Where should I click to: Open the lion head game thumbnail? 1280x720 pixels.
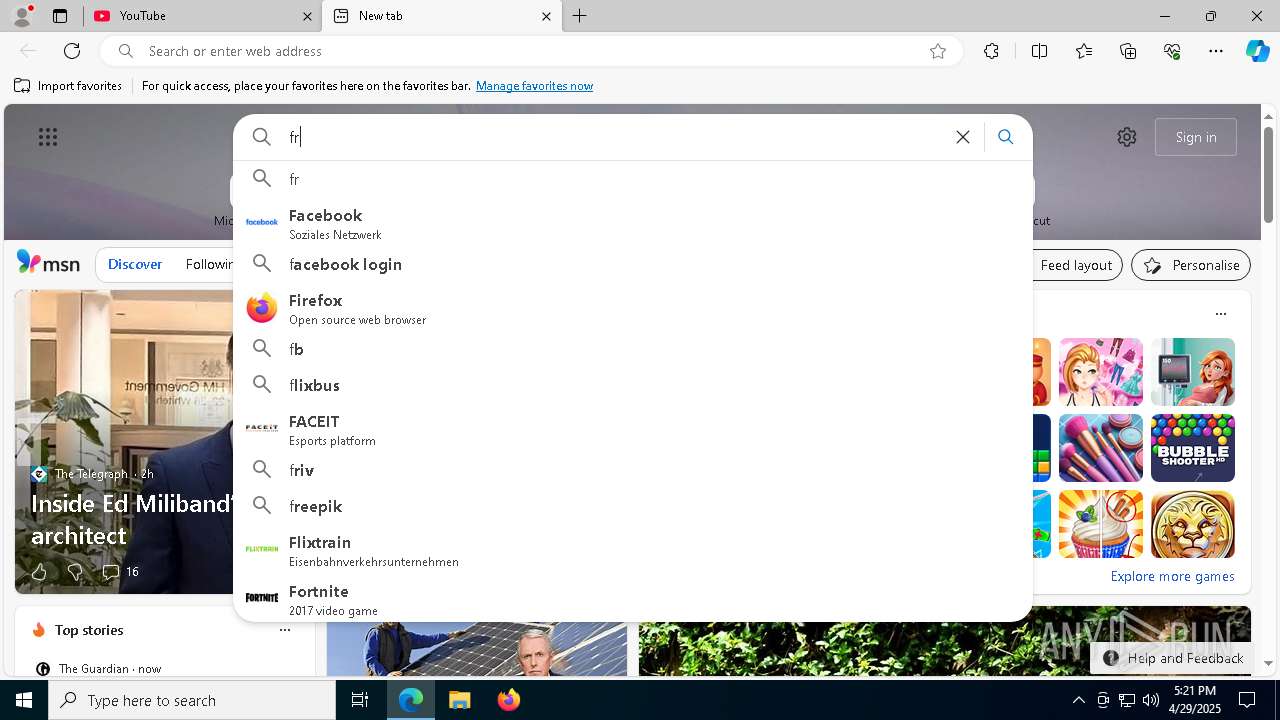pos(1193,524)
